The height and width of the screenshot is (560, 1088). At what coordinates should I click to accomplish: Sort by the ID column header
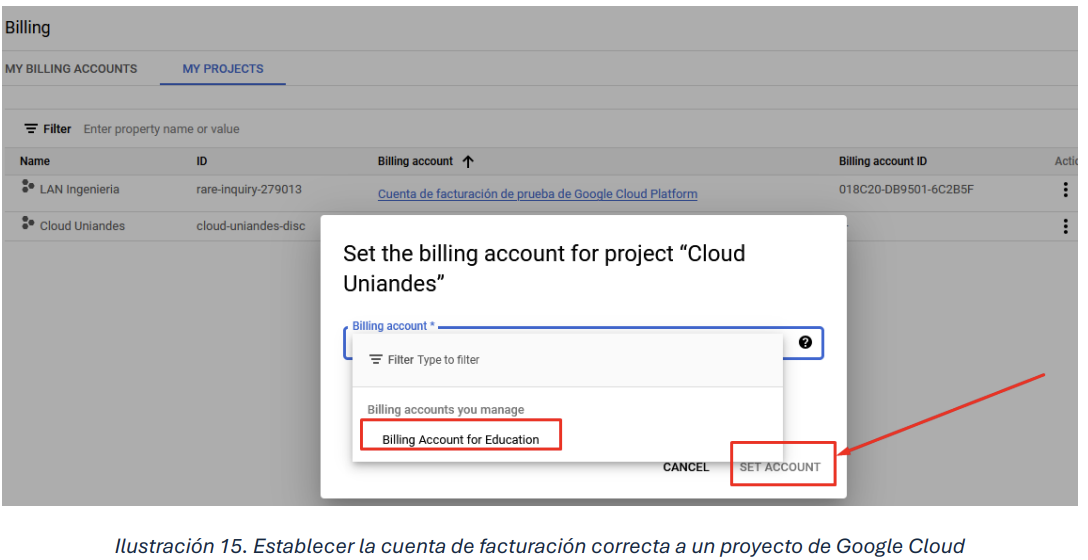click(x=201, y=161)
